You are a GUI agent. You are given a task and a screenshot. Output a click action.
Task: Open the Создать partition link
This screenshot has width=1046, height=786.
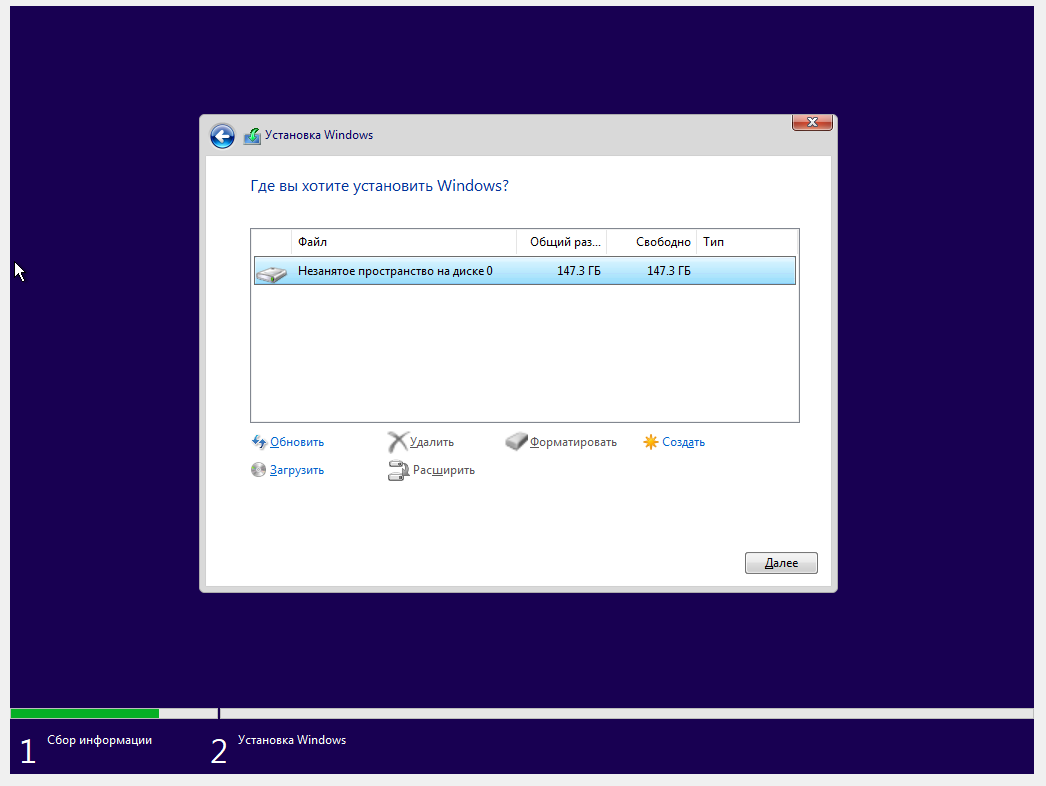click(x=683, y=442)
